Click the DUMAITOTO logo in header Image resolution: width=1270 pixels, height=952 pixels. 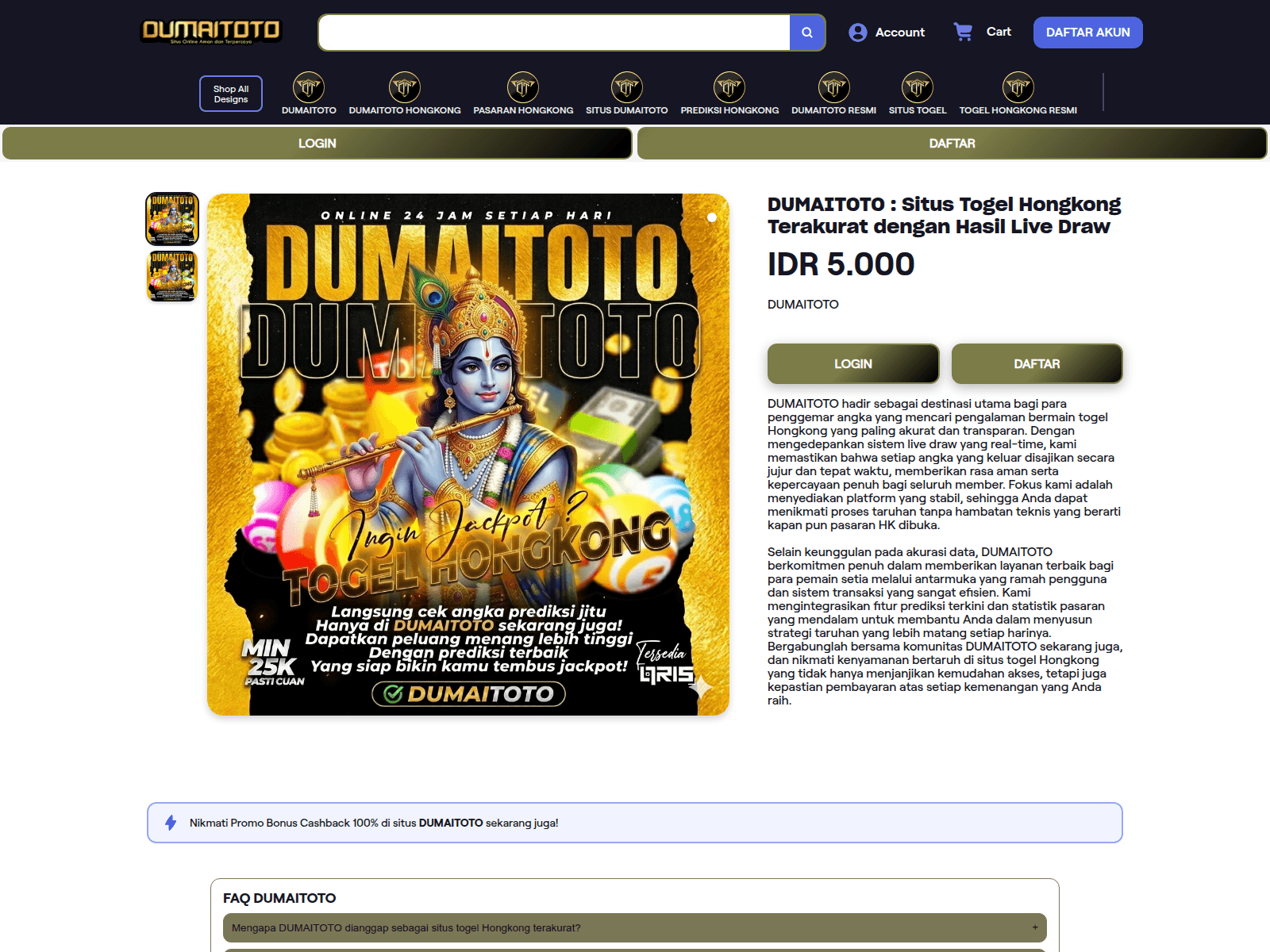(211, 32)
